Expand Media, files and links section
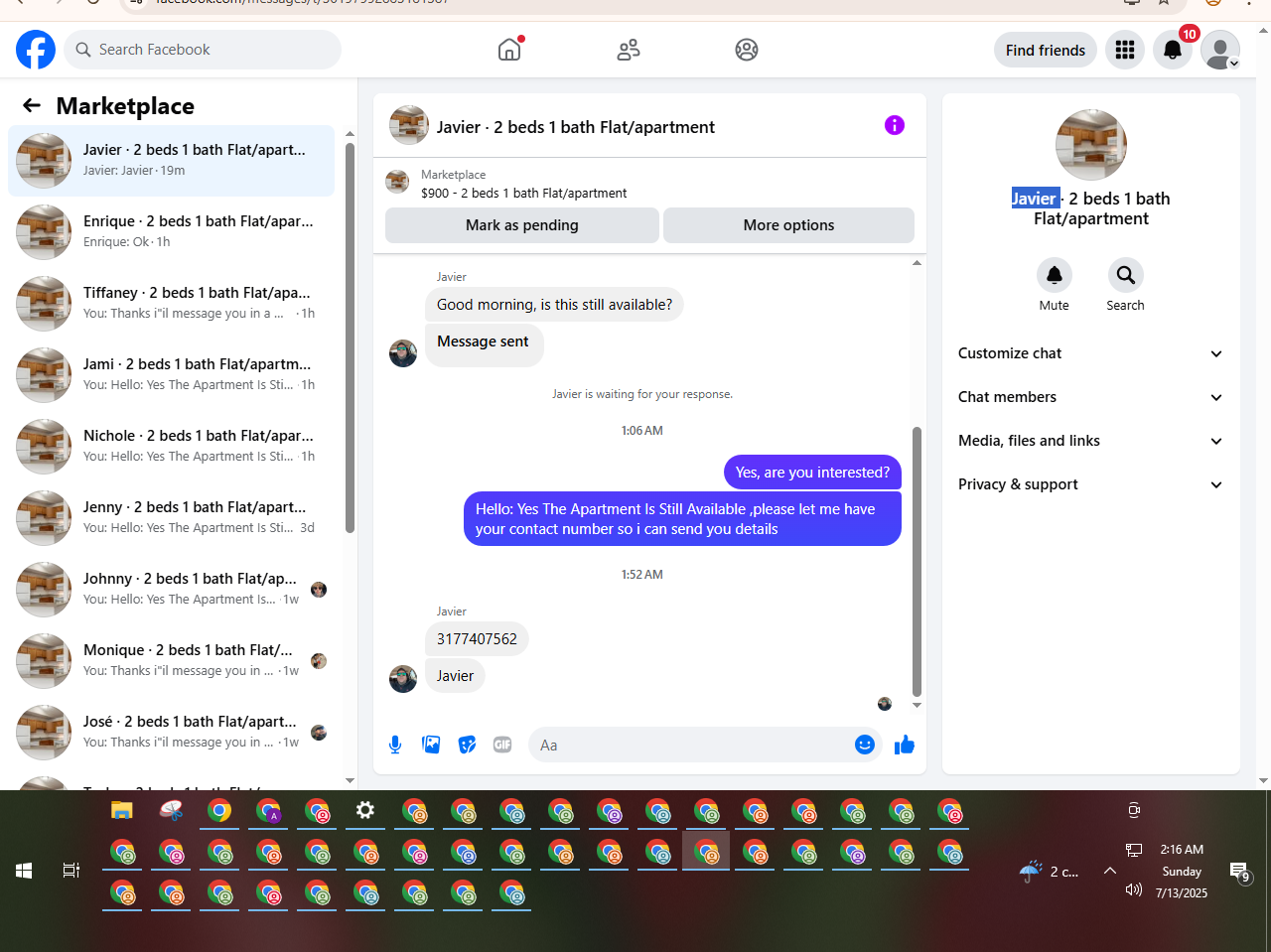 [x=1090, y=441]
